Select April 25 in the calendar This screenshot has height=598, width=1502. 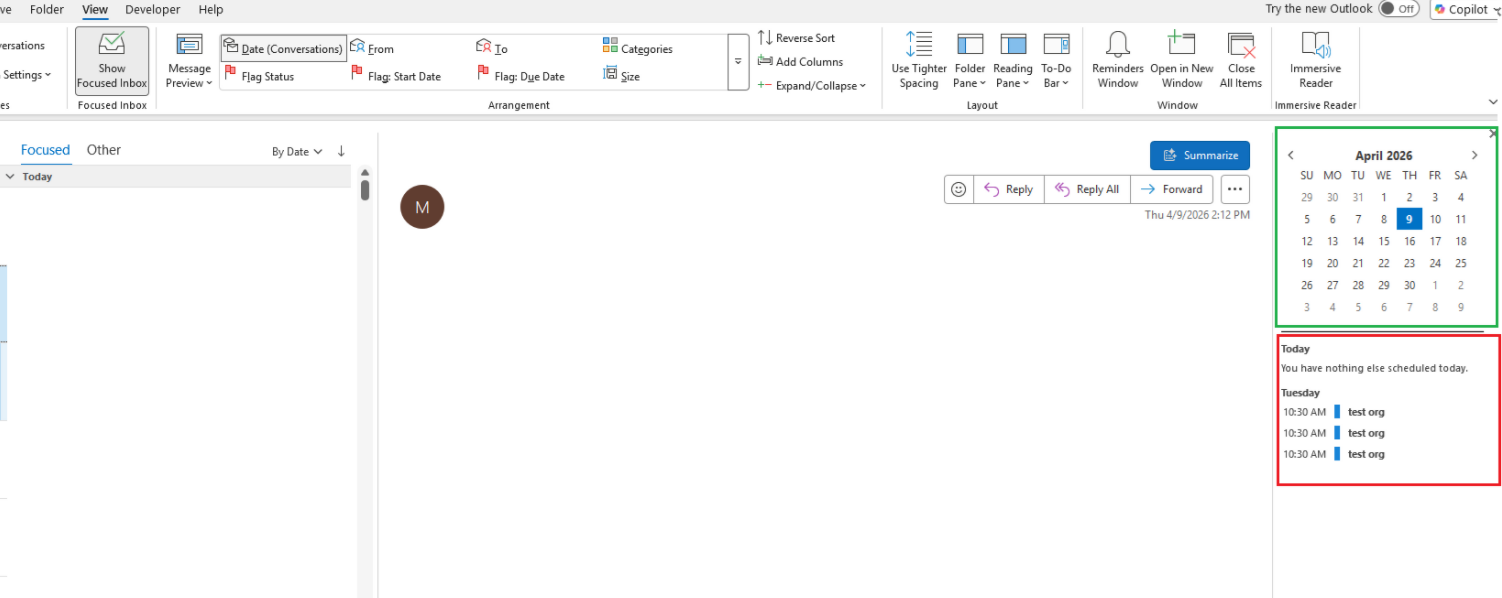coord(1460,263)
